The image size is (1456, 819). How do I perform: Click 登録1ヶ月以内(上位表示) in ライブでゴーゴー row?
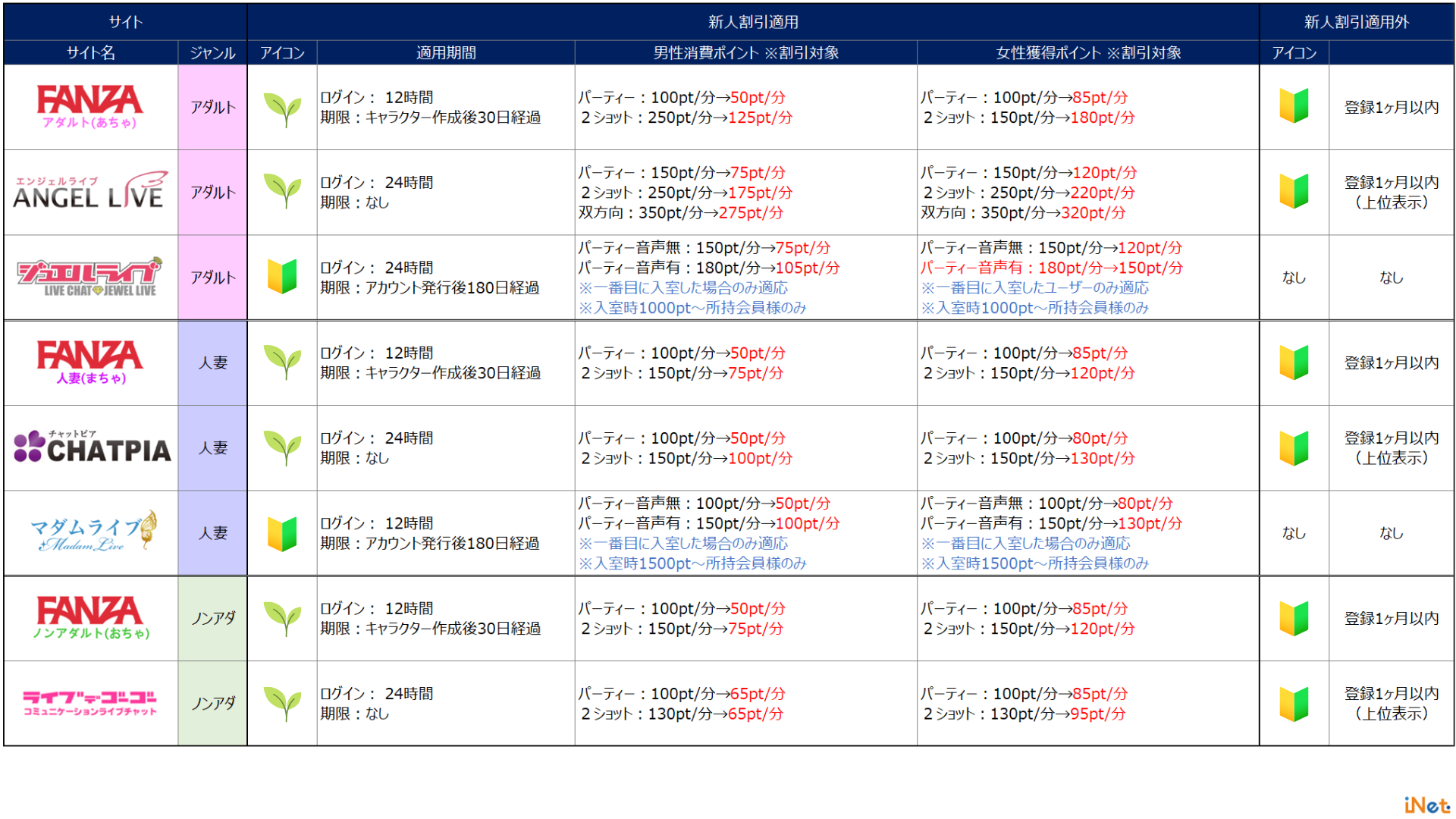(1392, 703)
